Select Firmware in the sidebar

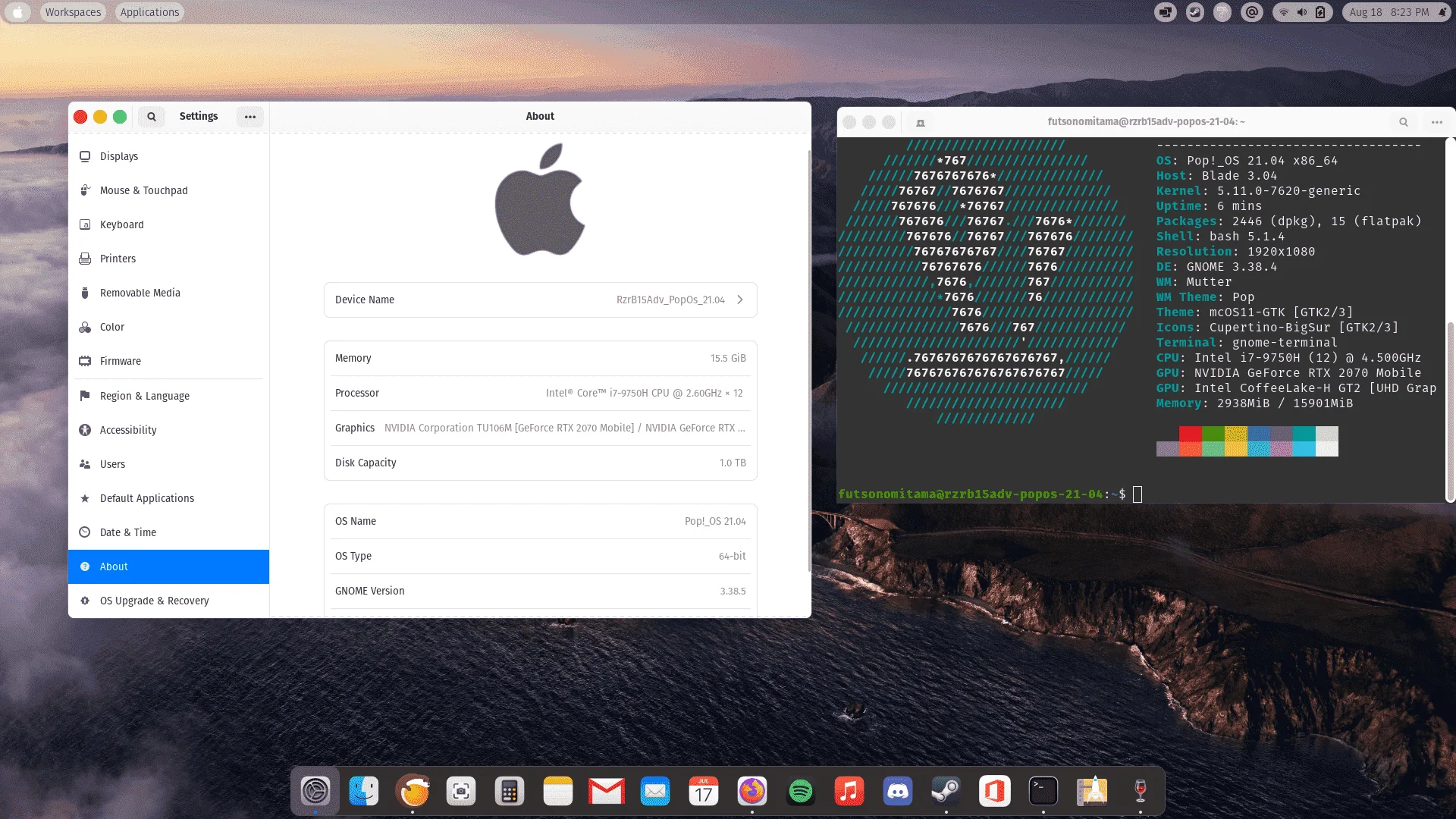tap(168, 361)
